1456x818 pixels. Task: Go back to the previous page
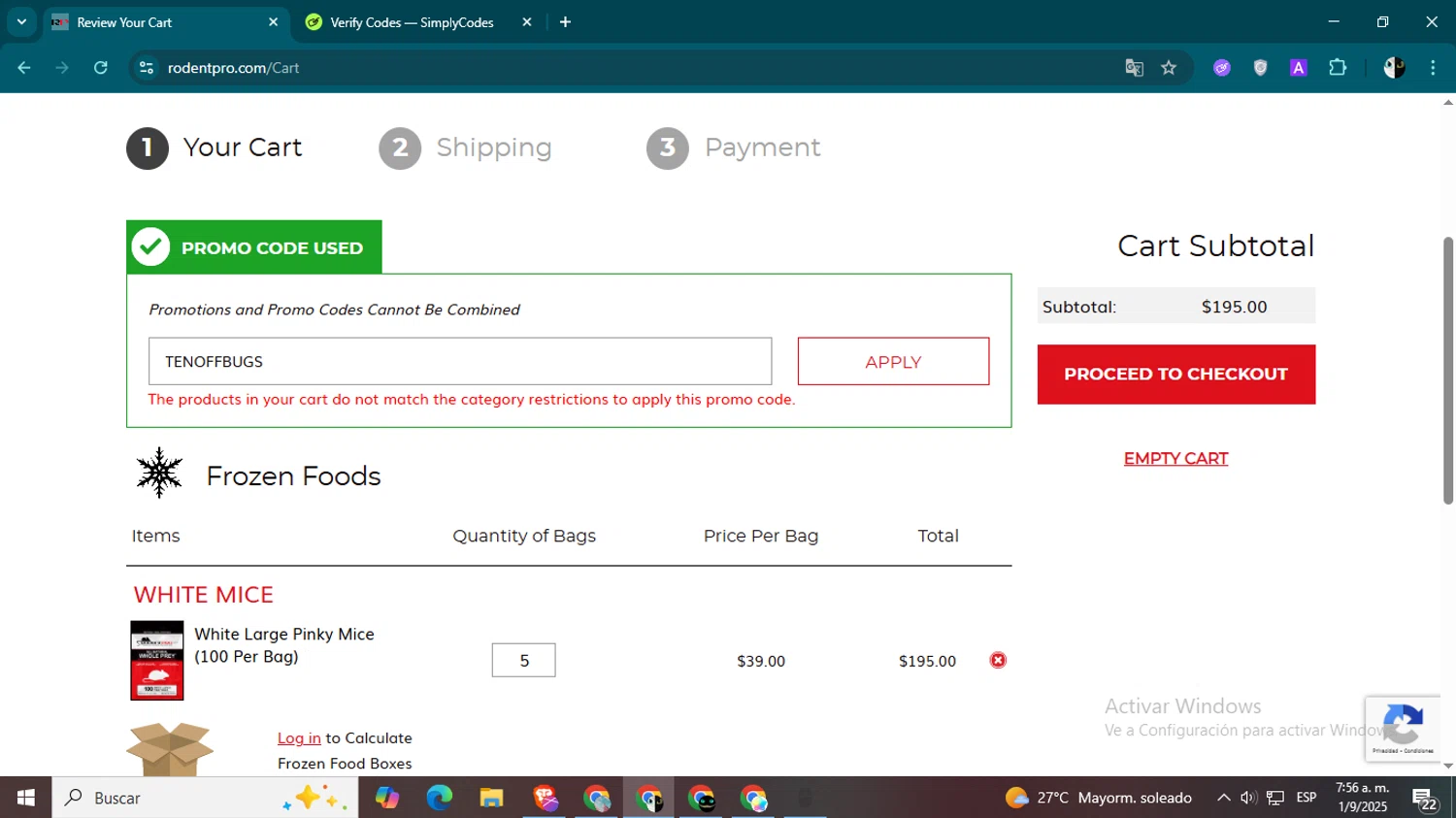coord(24,68)
